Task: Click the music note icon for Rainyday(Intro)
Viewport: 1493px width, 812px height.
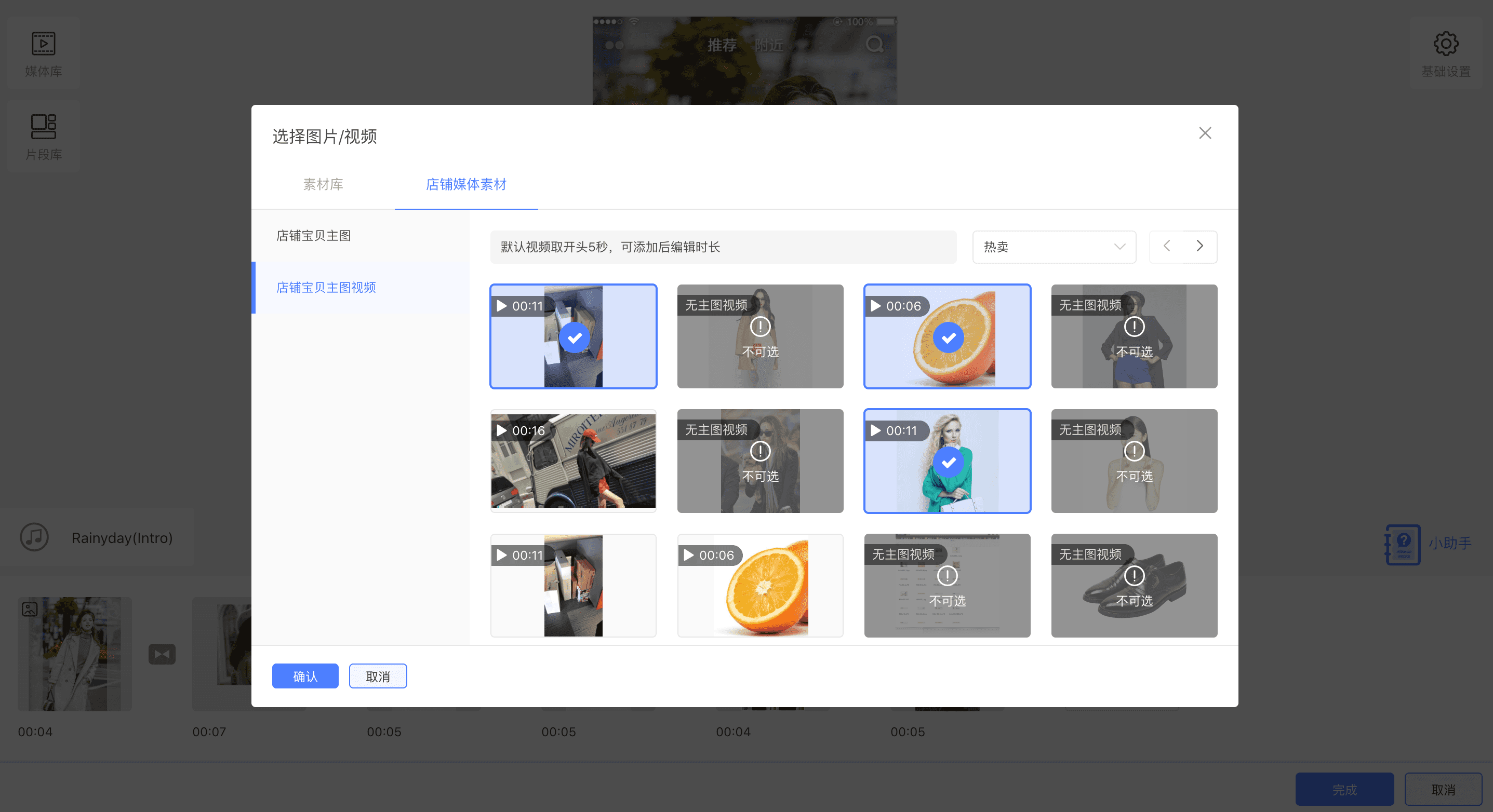Action: [x=34, y=537]
